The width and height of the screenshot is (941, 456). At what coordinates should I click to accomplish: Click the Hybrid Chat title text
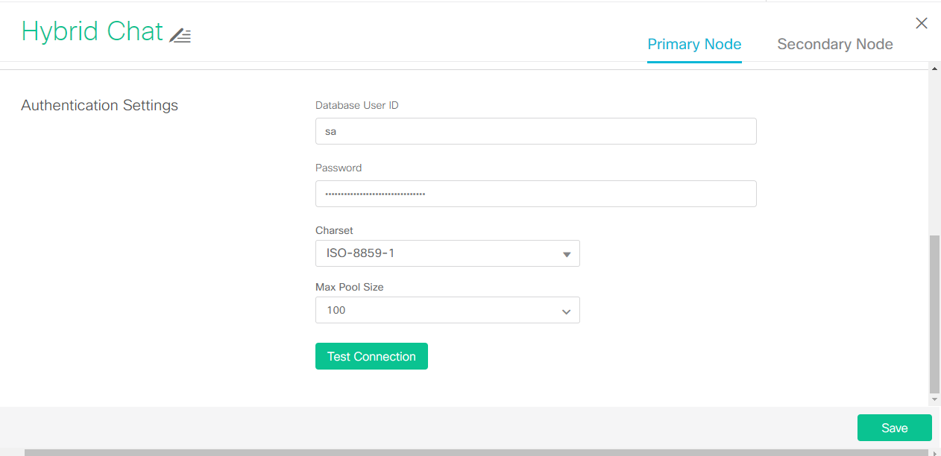click(x=92, y=32)
